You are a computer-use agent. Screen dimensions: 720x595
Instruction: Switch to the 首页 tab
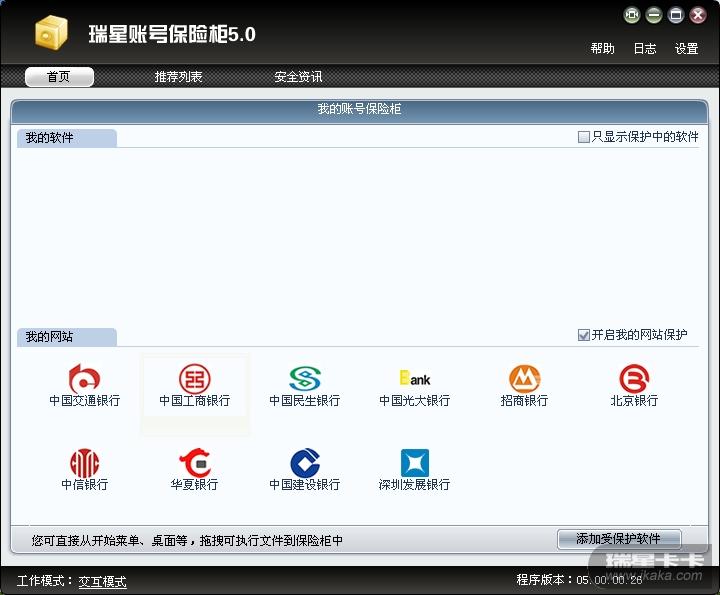(59, 77)
